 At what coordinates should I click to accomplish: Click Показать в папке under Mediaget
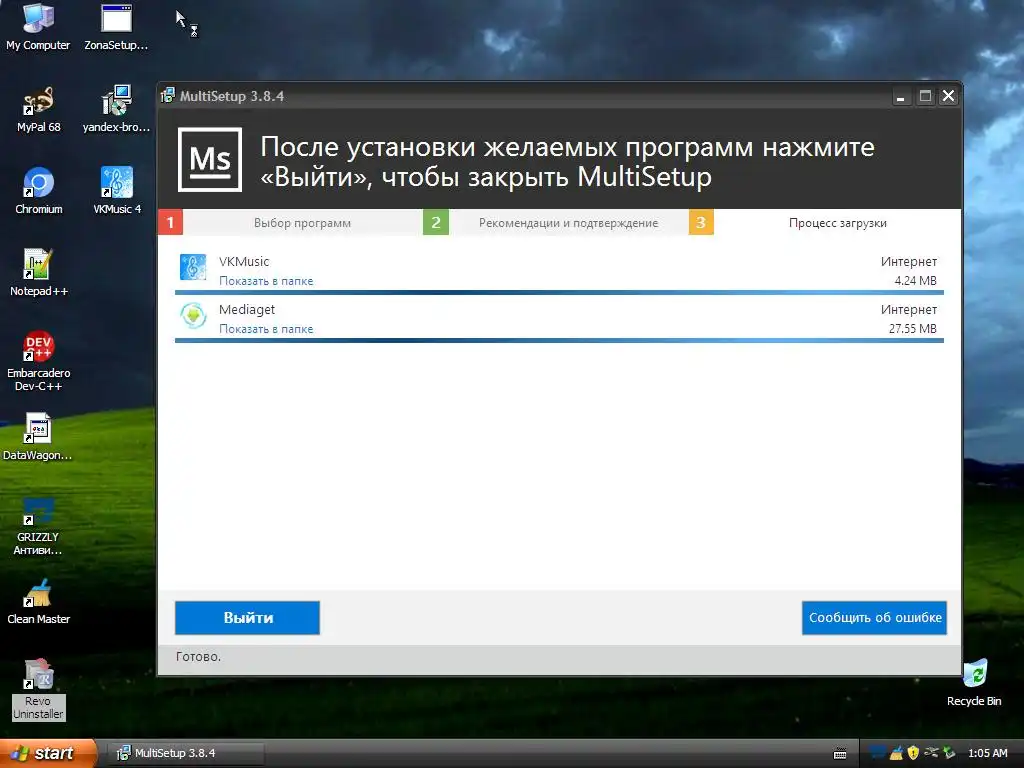[266, 329]
